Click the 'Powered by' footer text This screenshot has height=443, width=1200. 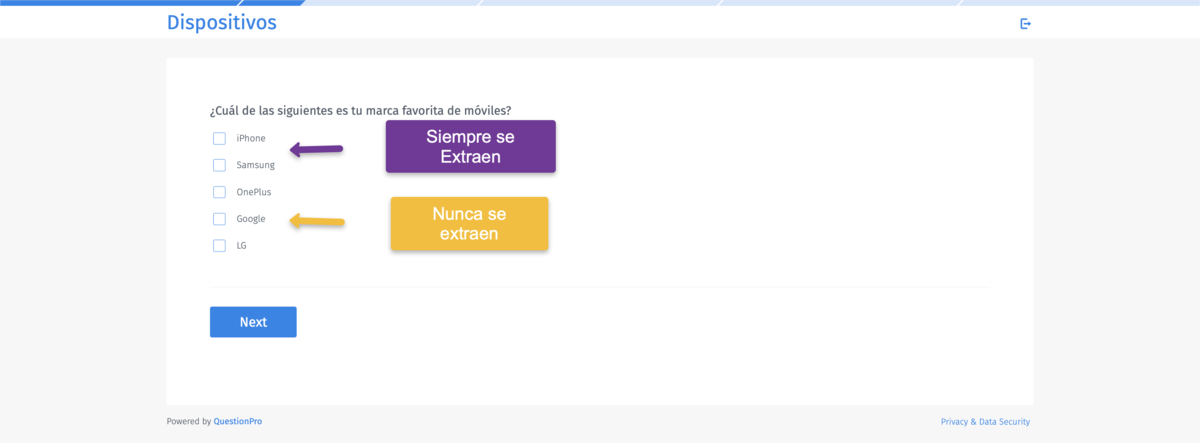pos(189,422)
